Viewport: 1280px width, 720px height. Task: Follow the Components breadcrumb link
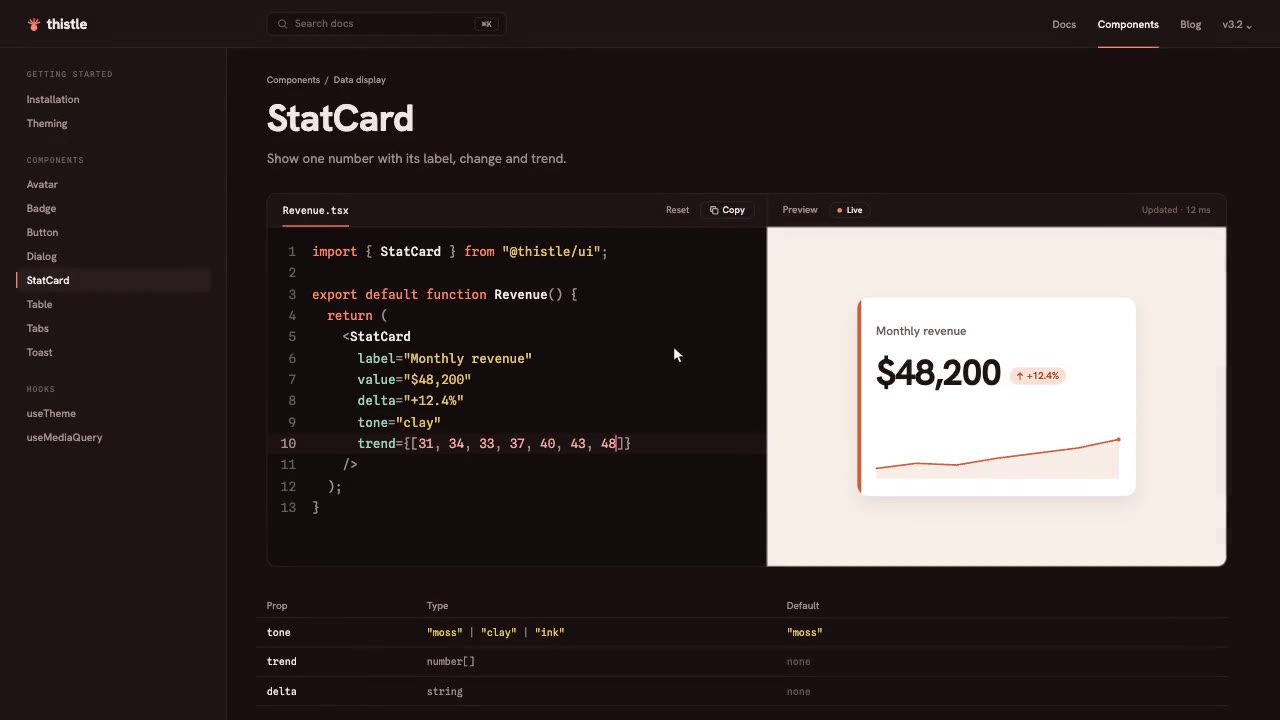click(293, 80)
